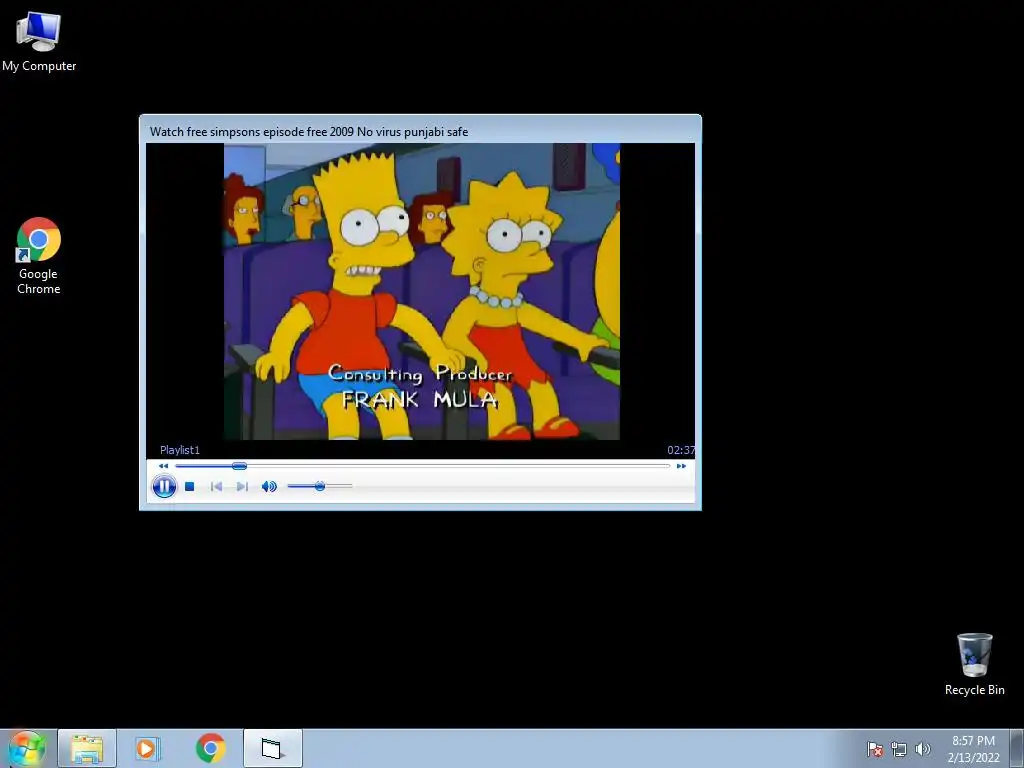Select the Google Chrome desktop shortcut
Image resolution: width=1024 pixels, height=768 pixels.
click(39, 256)
